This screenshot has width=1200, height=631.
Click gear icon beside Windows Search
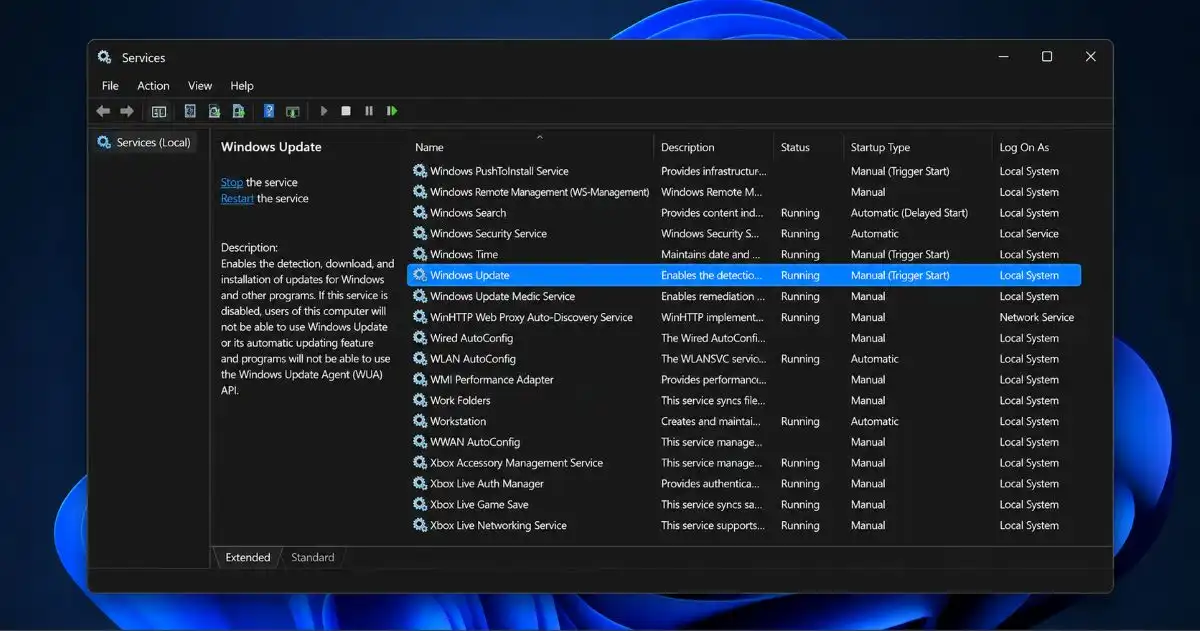coord(420,213)
